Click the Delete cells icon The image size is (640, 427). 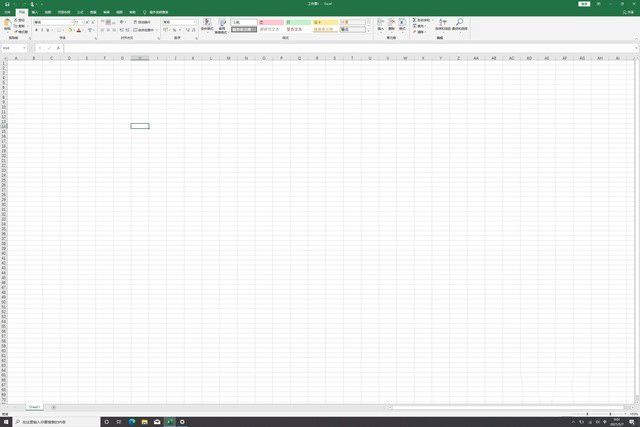pyautogui.click(x=391, y=24)
